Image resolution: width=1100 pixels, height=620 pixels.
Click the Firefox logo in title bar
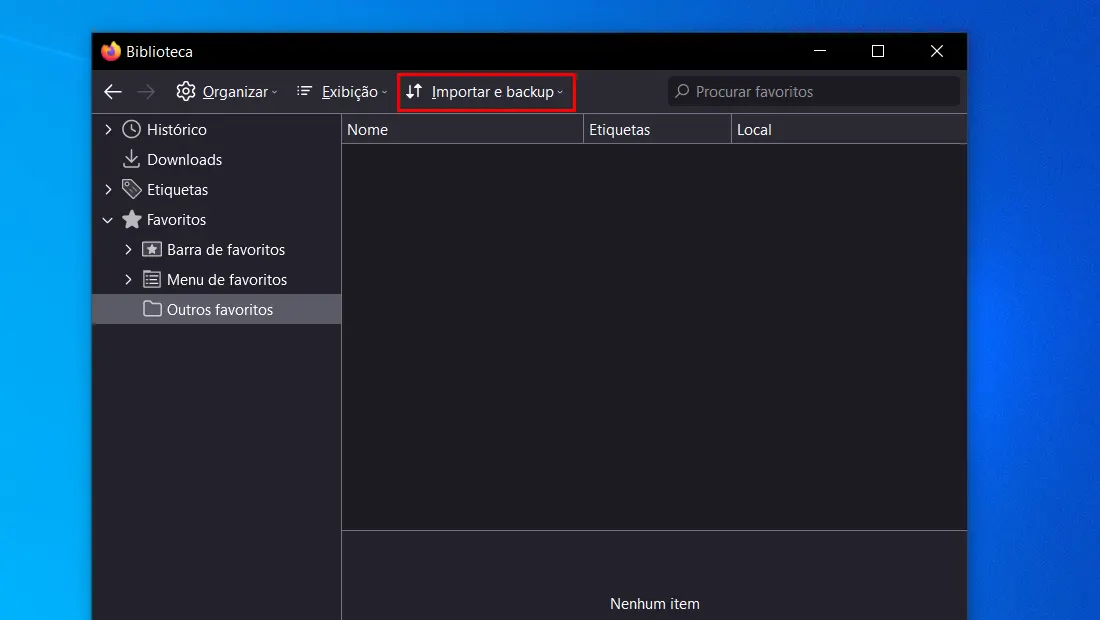(111, 51)
